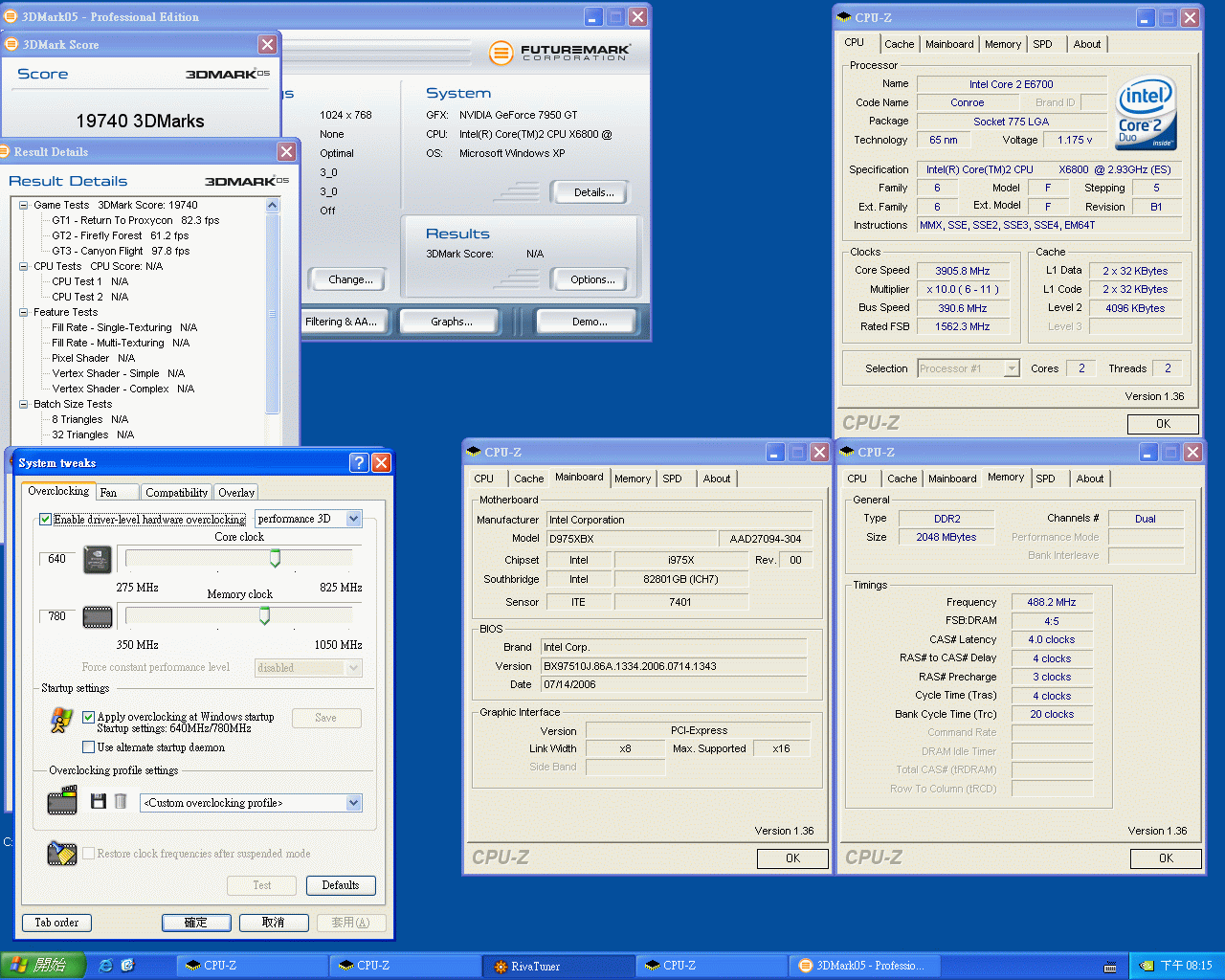The height and width of the screenshot is (980, 1225).
Task: Open SPD tab in top CPU-Z window
Action: 1043,44
